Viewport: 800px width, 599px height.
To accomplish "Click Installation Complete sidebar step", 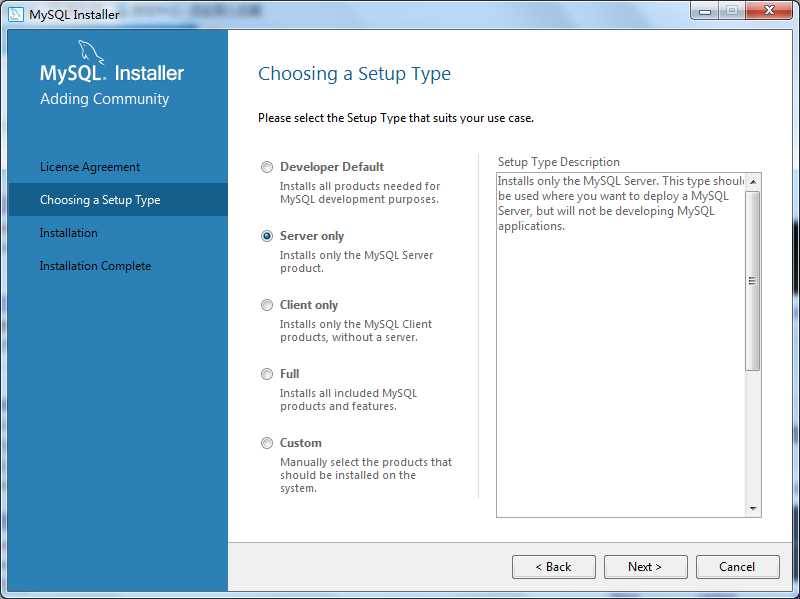I will (x=95, y=266).
